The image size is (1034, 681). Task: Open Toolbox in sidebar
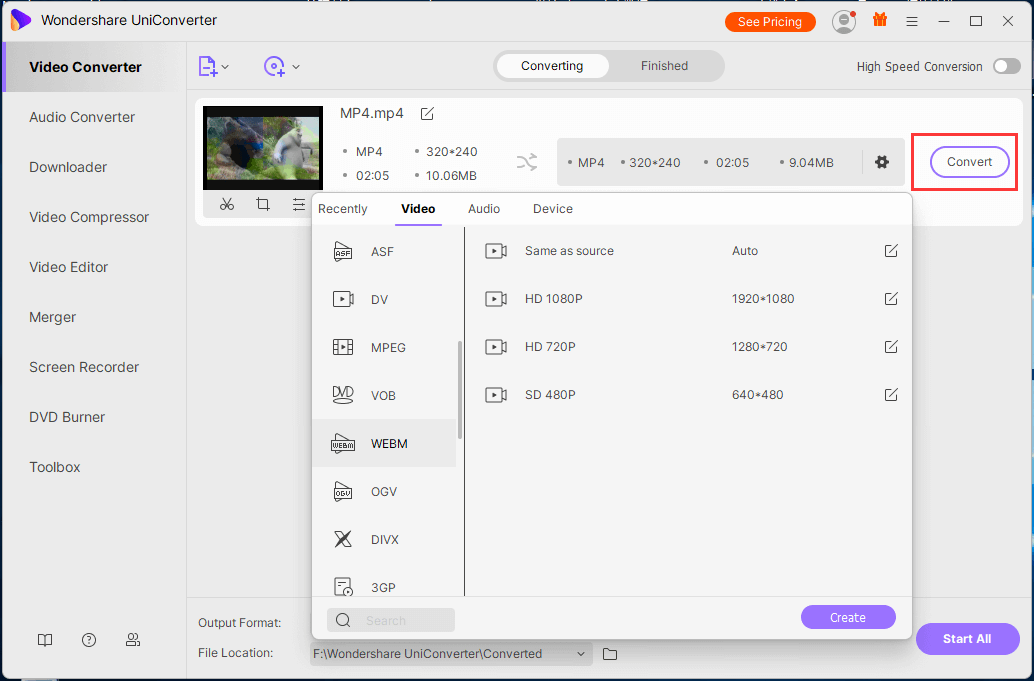(55, 467)
